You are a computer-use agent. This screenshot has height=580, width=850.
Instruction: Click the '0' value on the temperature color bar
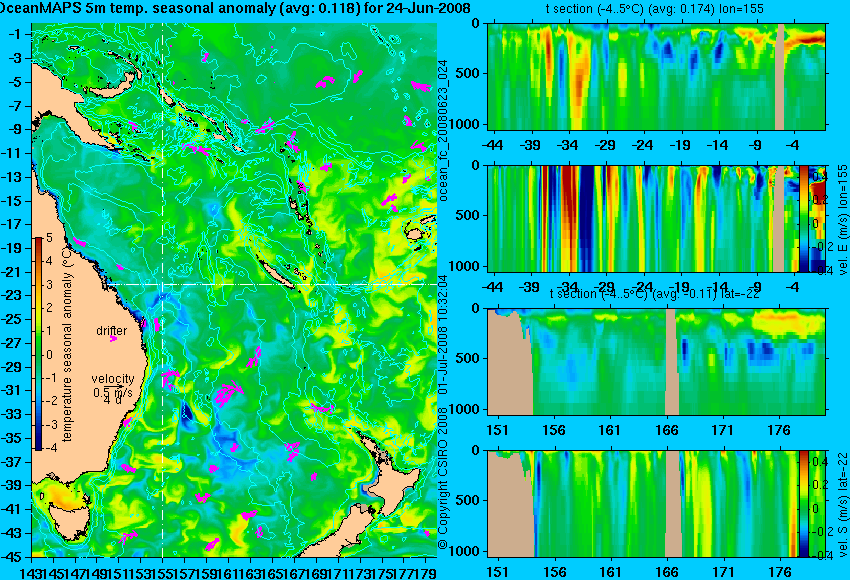pyautogui.click(x=49, y=355)
